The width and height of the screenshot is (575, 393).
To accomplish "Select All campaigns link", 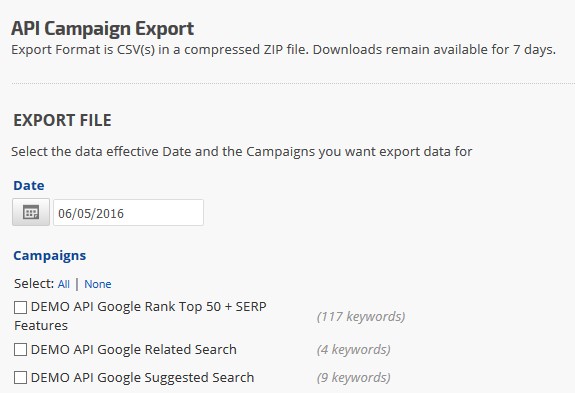I will pyautogui.click(x=63, y=284).
